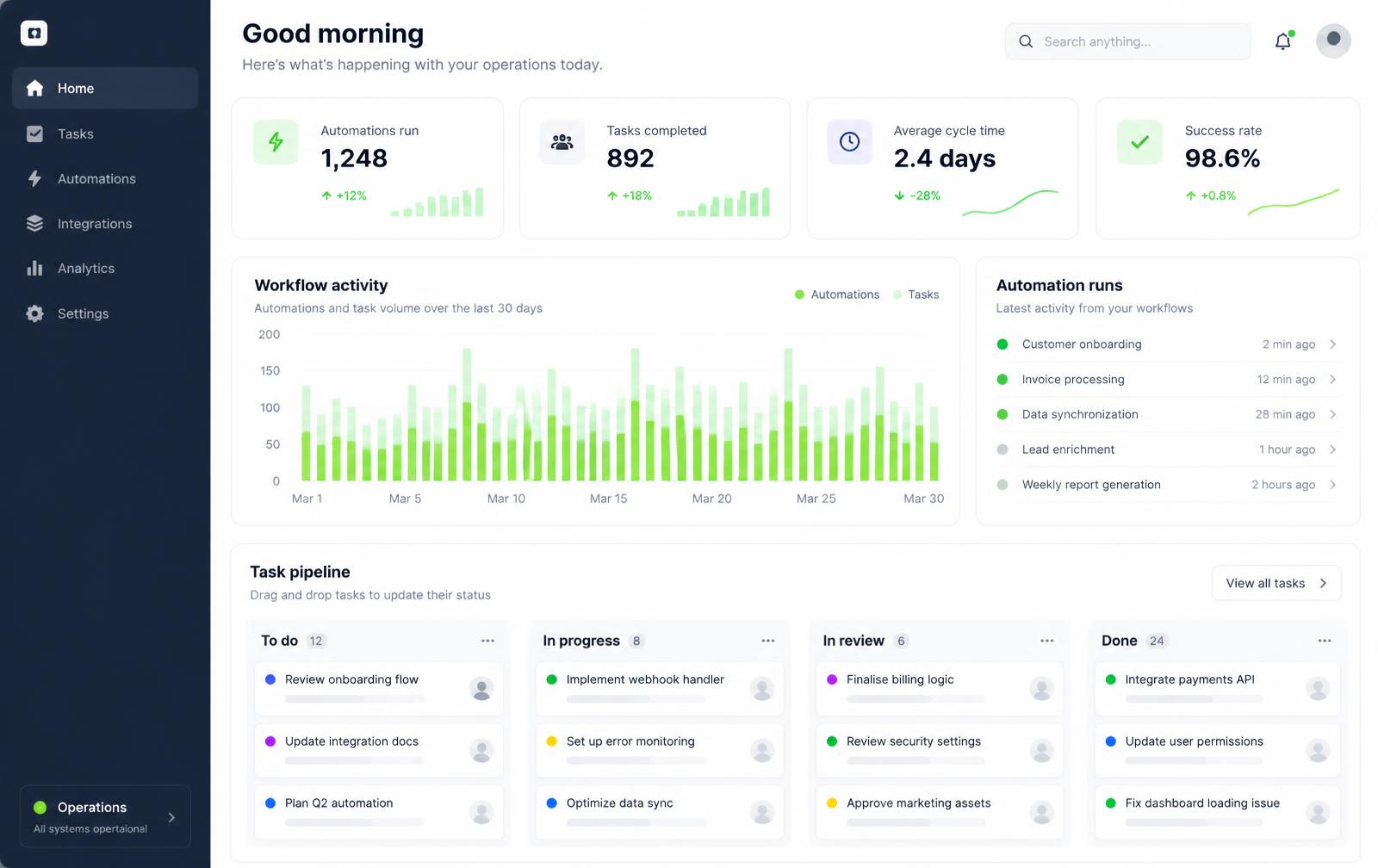Navigate to Integrations
The width and height of the screenshot is (1378, 868).
pos(105,224)
